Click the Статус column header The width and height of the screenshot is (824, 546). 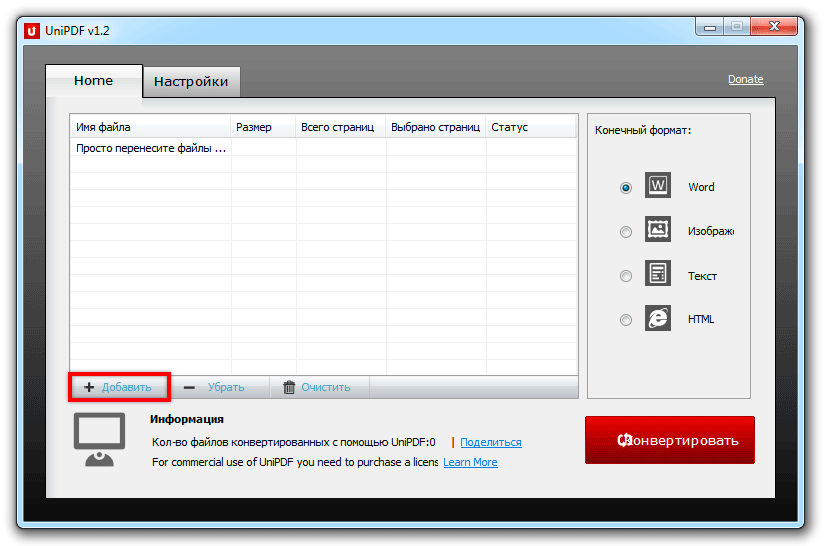531,127
